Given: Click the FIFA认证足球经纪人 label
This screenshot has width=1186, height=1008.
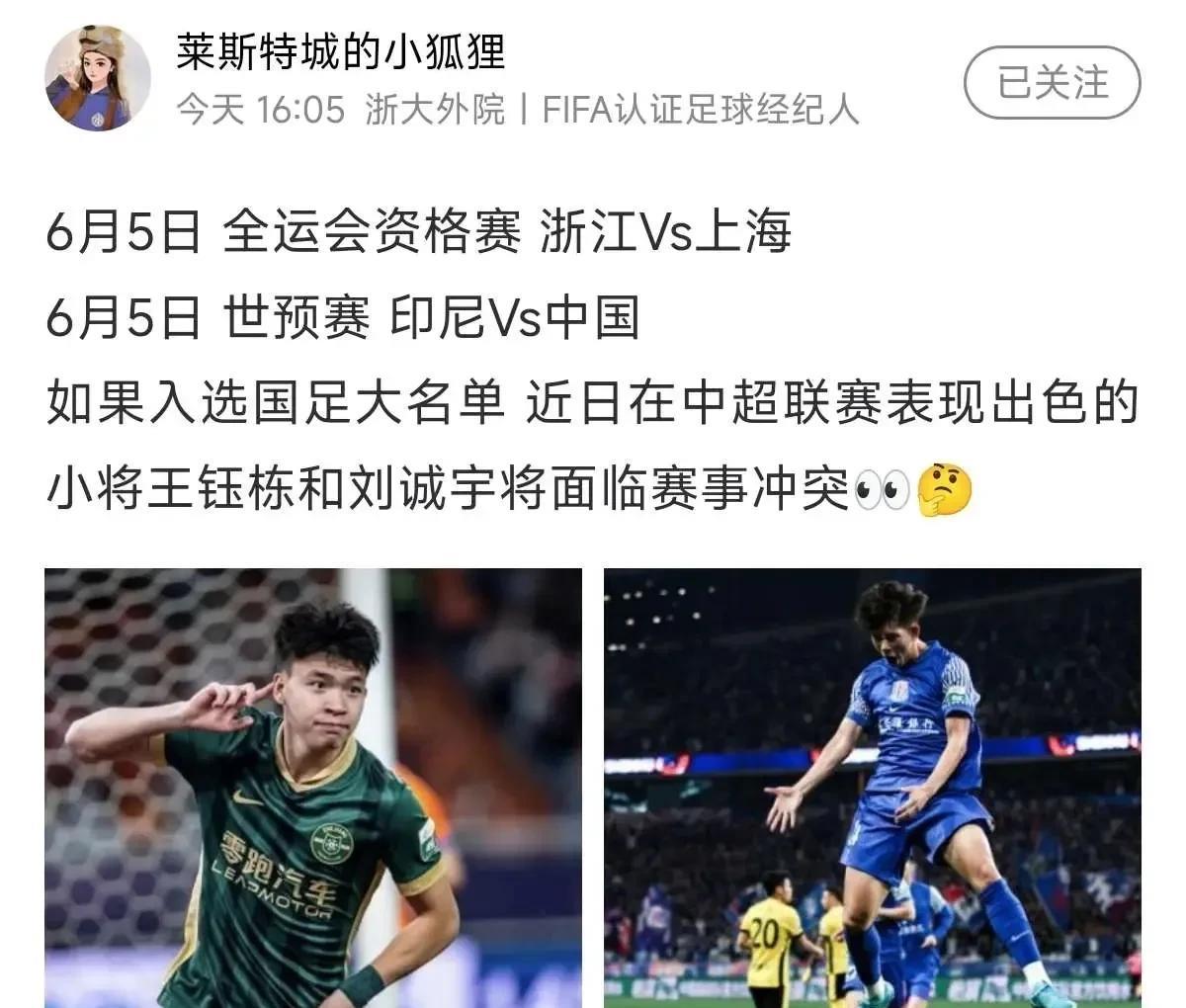Looking at the screenshot, I should tap(701, 110).
